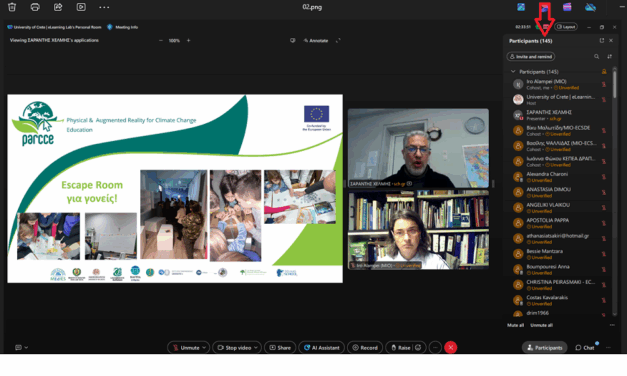The height and width of the screenshot is (376, 627).
Task: Click Invite and remind
Action: click(x=531, y=56)
